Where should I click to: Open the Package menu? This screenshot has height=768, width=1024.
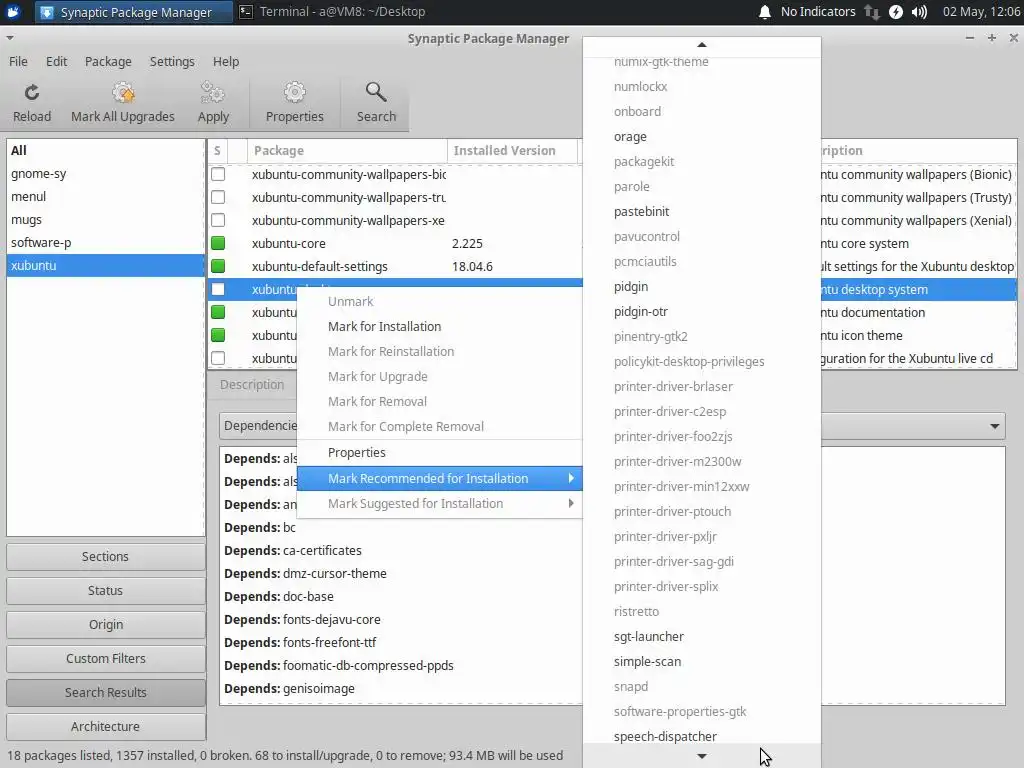[x=108, y=61]
